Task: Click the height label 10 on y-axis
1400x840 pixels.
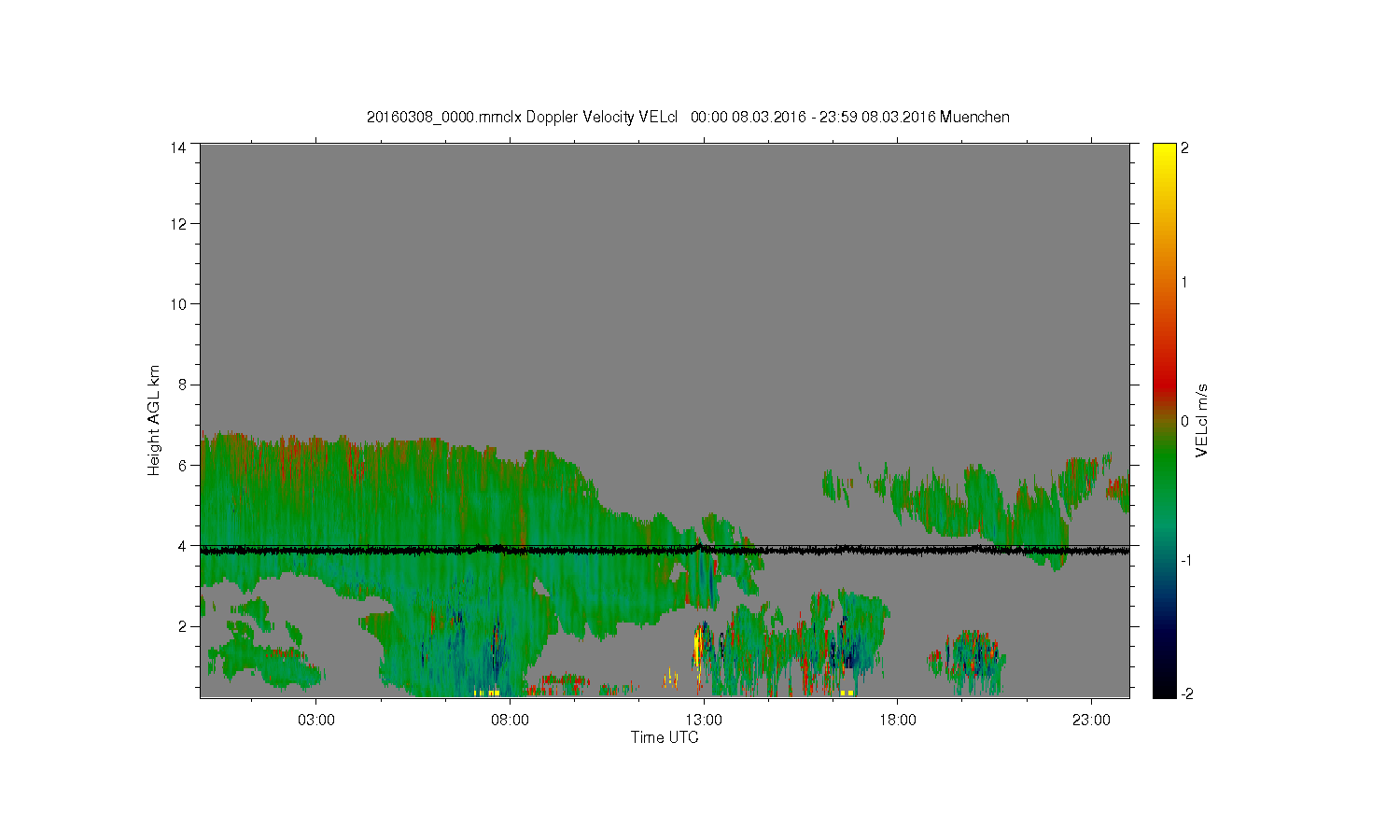Action: click(177, 304)
